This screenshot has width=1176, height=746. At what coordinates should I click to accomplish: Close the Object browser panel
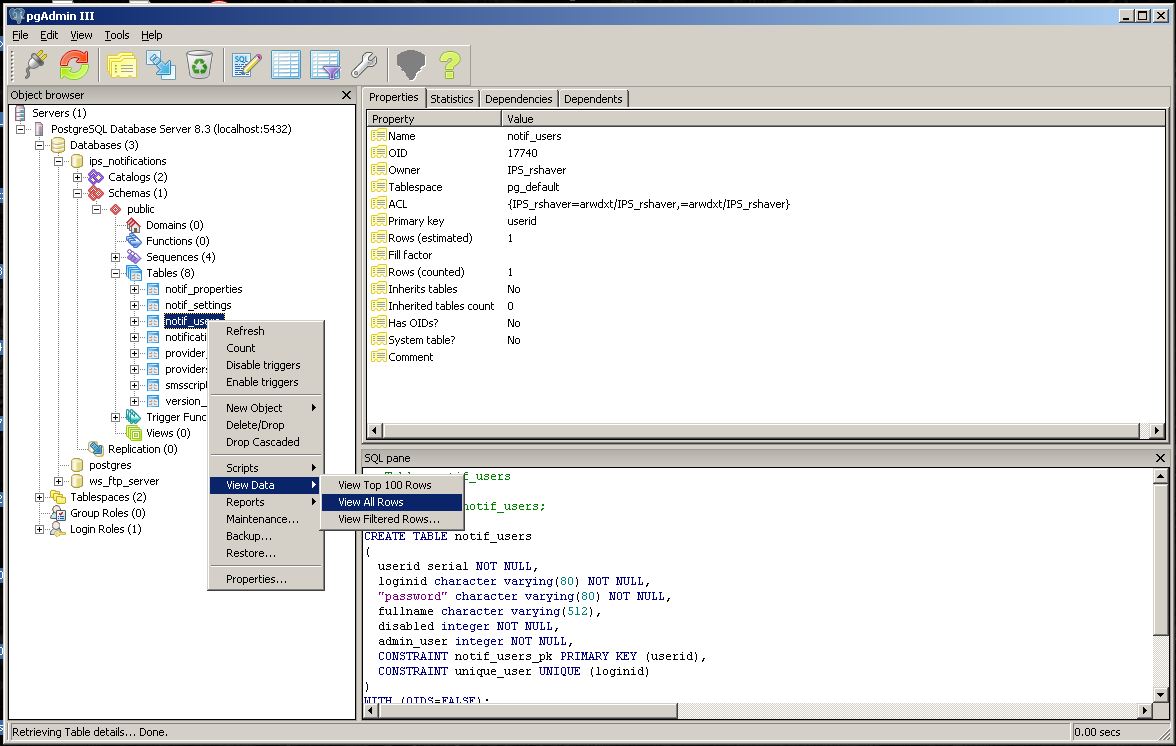coord(346,95)
